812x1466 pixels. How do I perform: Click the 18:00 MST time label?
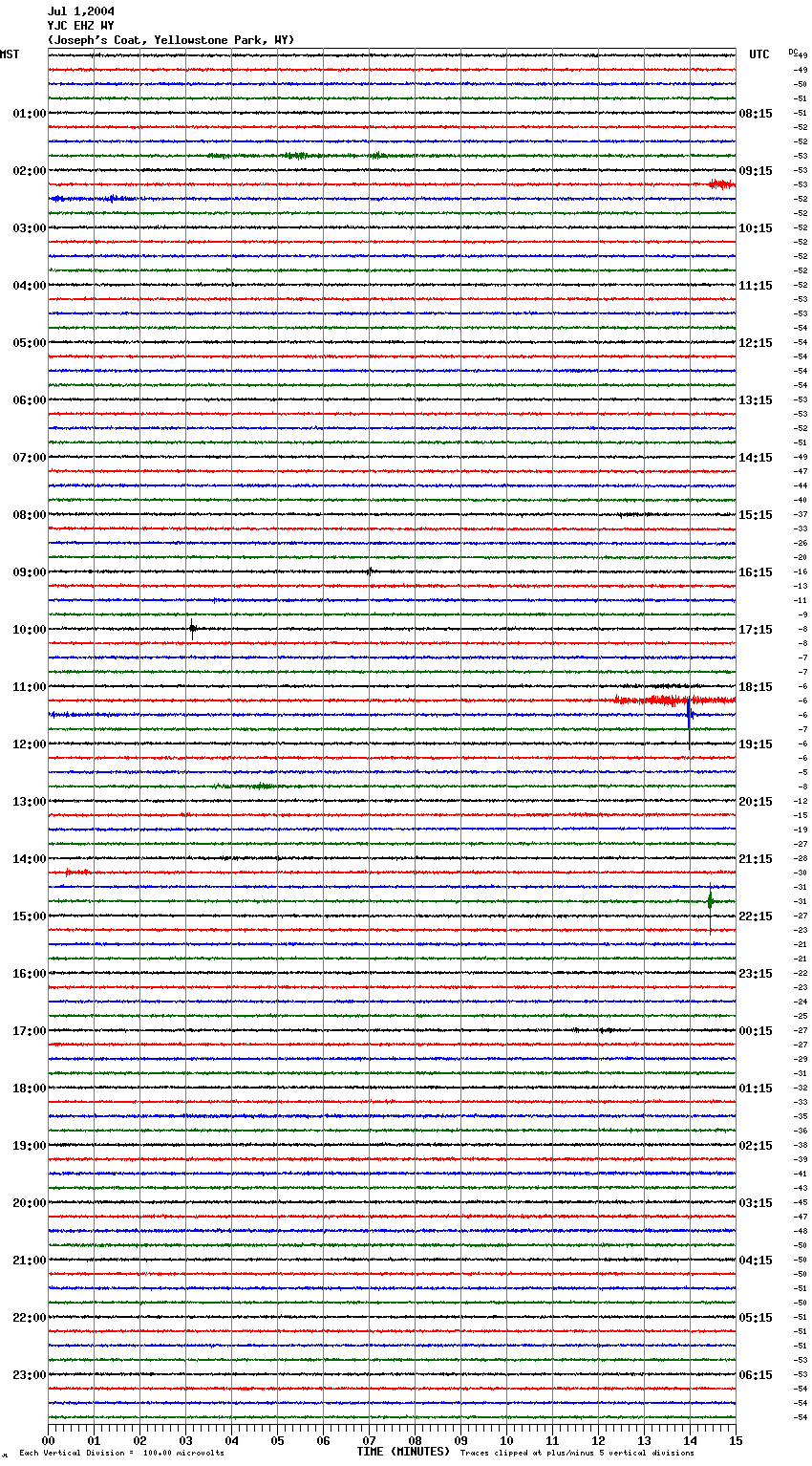[30, 1089]
